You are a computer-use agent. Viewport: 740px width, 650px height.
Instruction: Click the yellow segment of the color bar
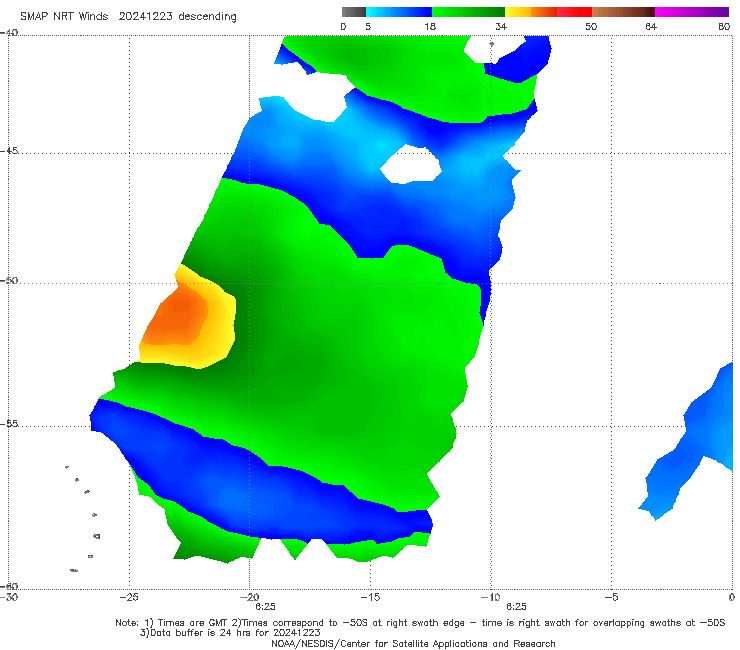tap(518, 12)
